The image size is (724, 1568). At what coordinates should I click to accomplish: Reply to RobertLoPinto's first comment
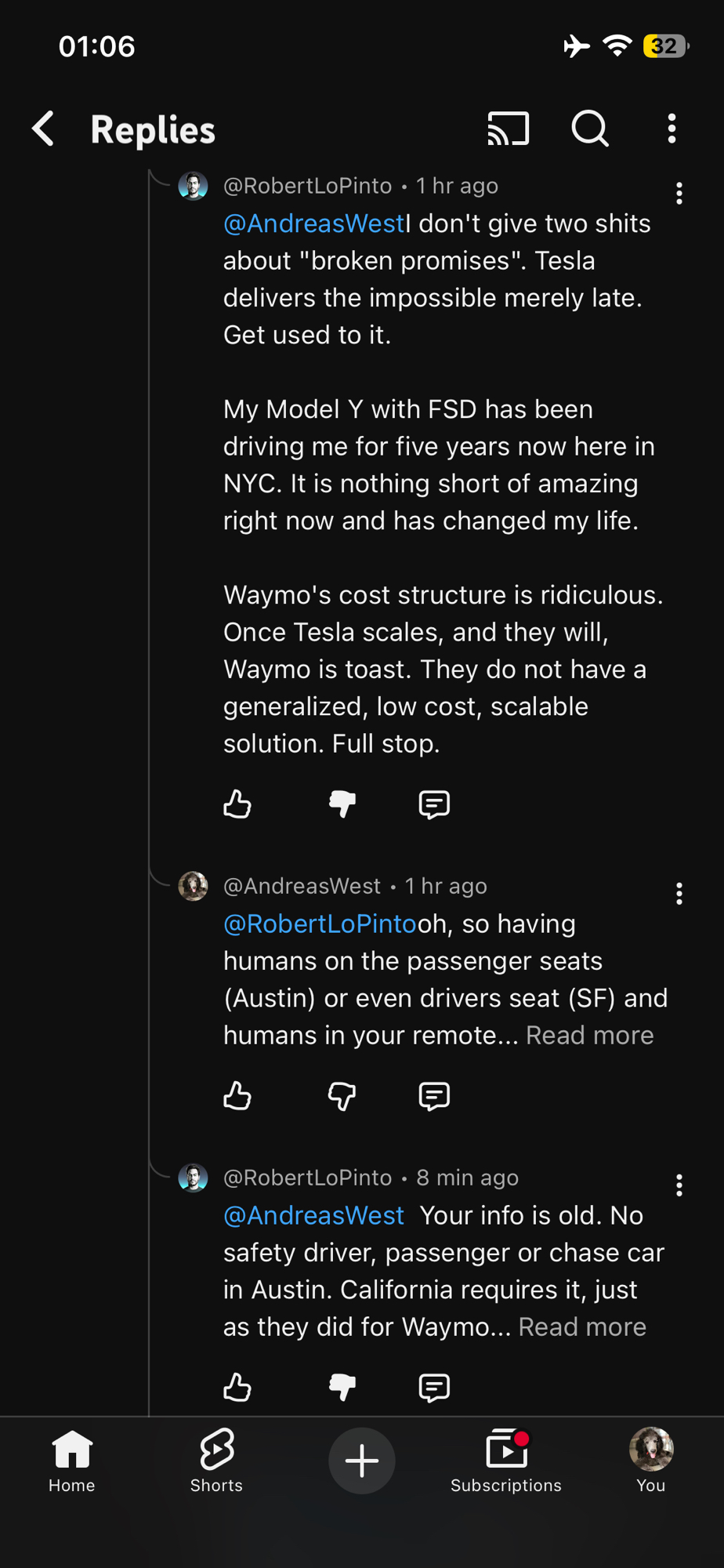pos(434,804)
